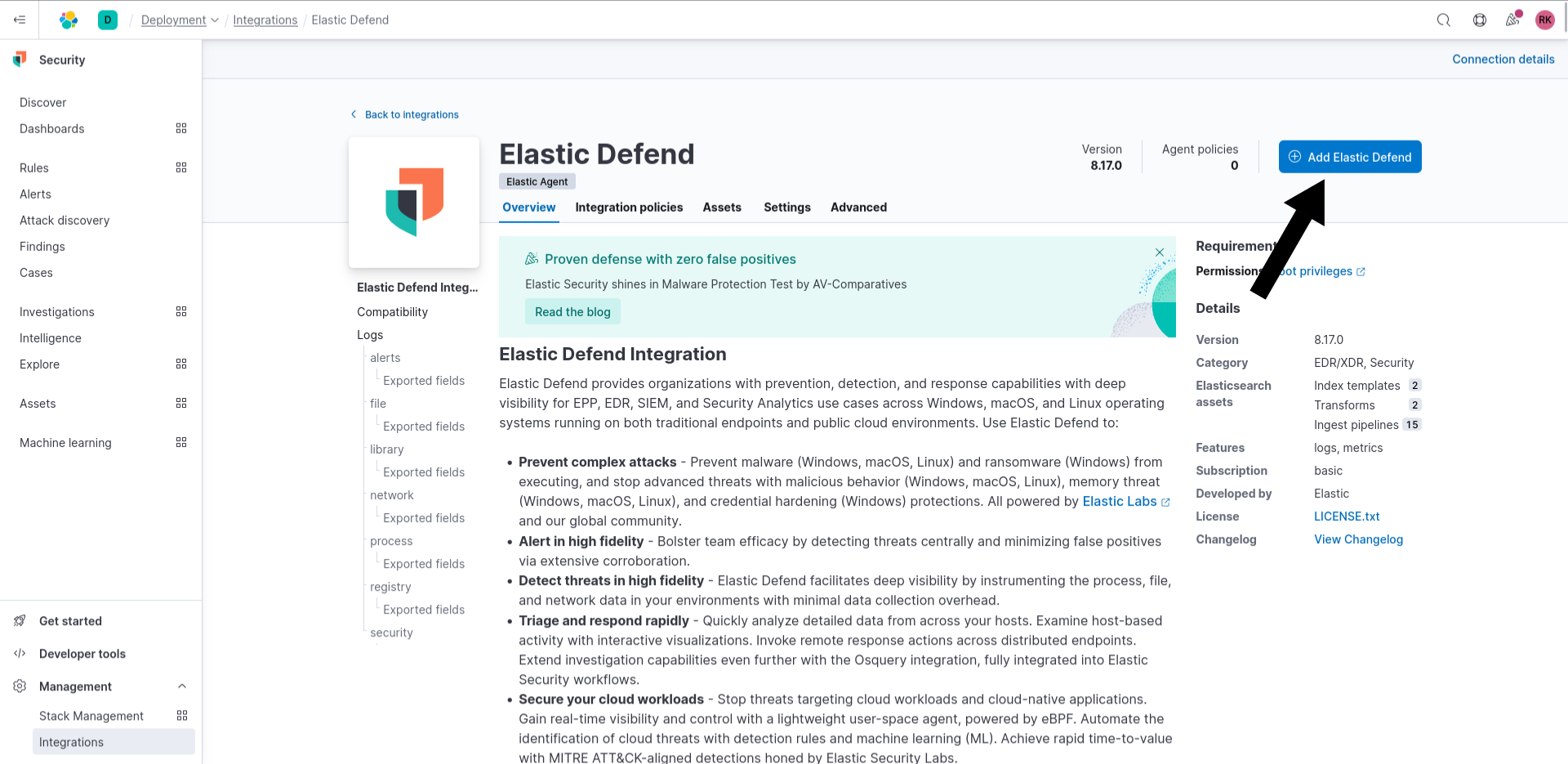
Task: Jump to security in the table of contents
Action: pos(391,632)
